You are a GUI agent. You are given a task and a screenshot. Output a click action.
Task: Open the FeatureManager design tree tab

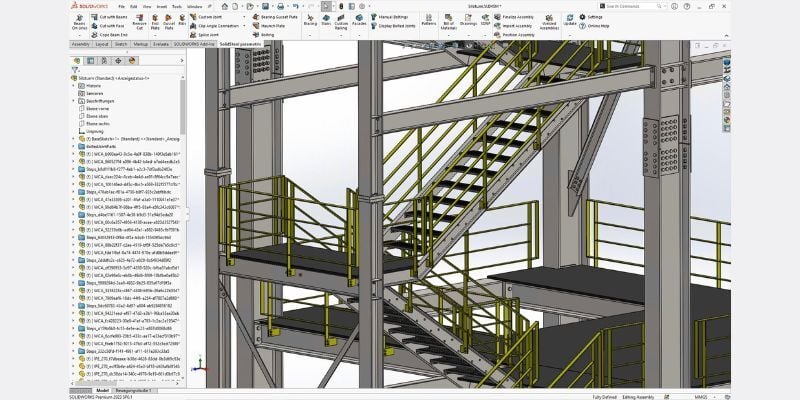(78, 61)
